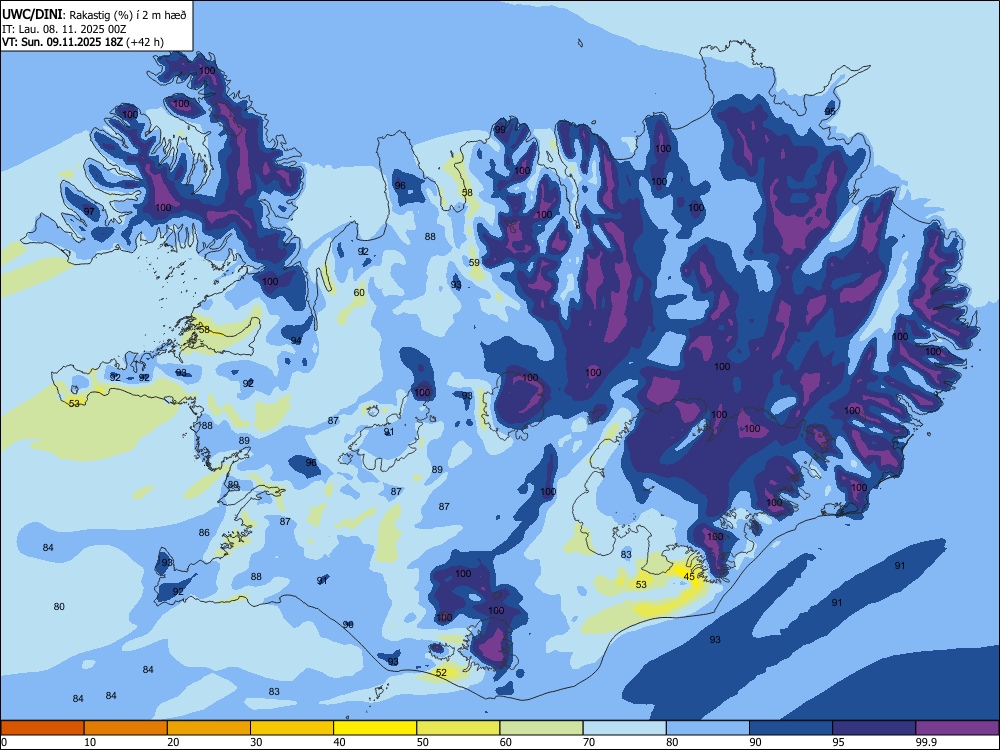This screenshot has height=750, width=1000.
Task: Select the pale blue 70–80 legend swatch
Action: point(624,728)
